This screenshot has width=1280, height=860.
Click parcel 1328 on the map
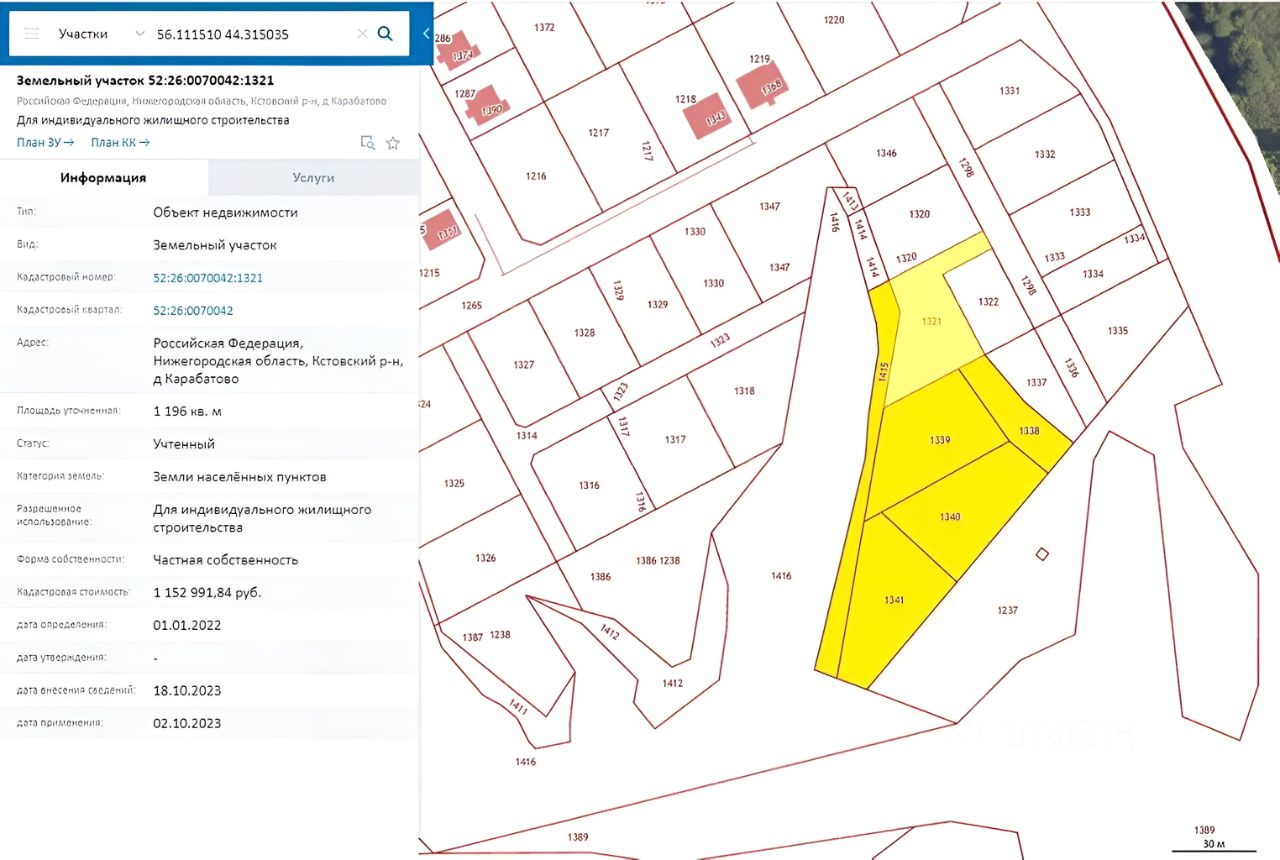[x=585, y=333]
